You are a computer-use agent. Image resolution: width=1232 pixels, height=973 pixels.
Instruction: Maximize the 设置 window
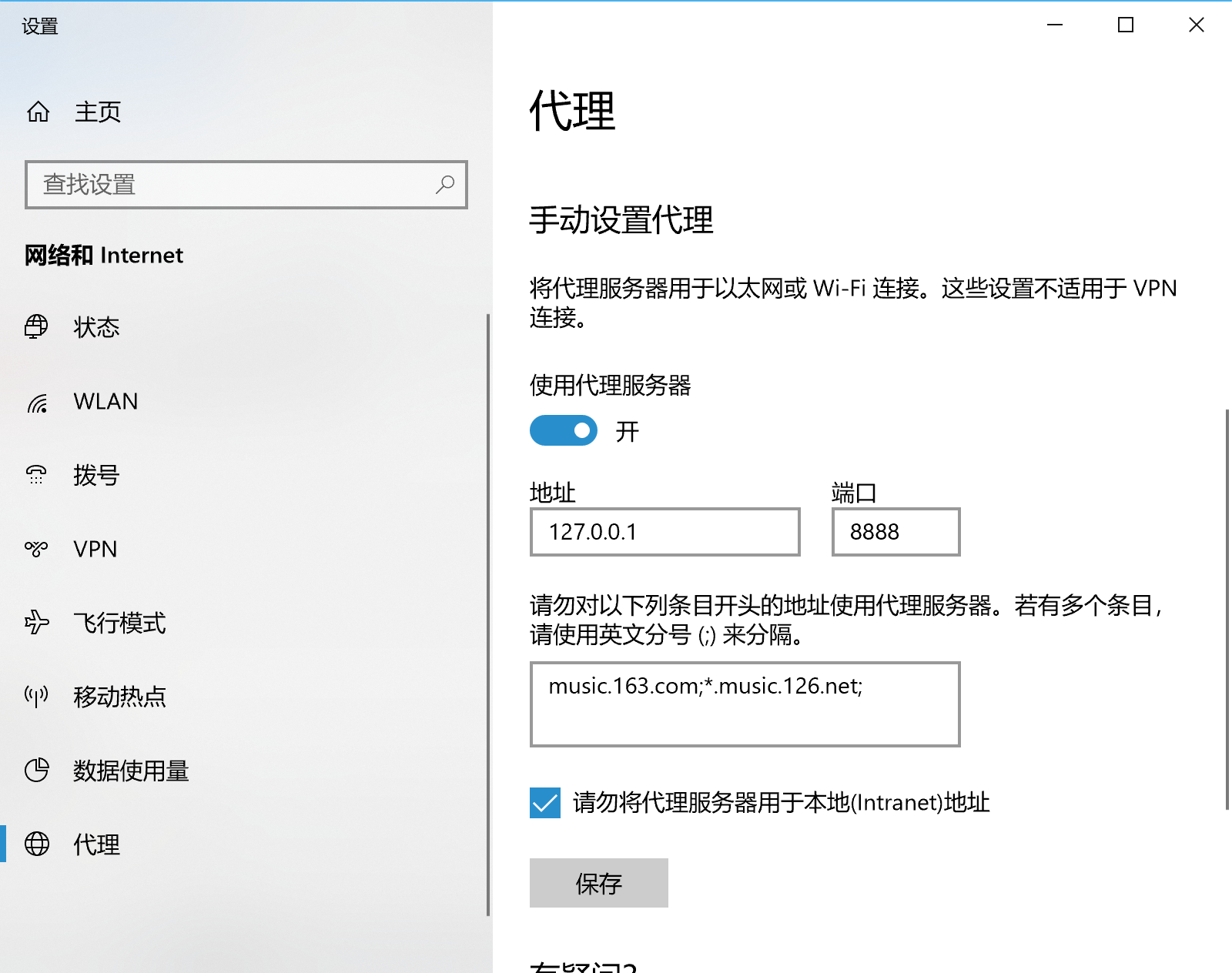[1126, 25]
